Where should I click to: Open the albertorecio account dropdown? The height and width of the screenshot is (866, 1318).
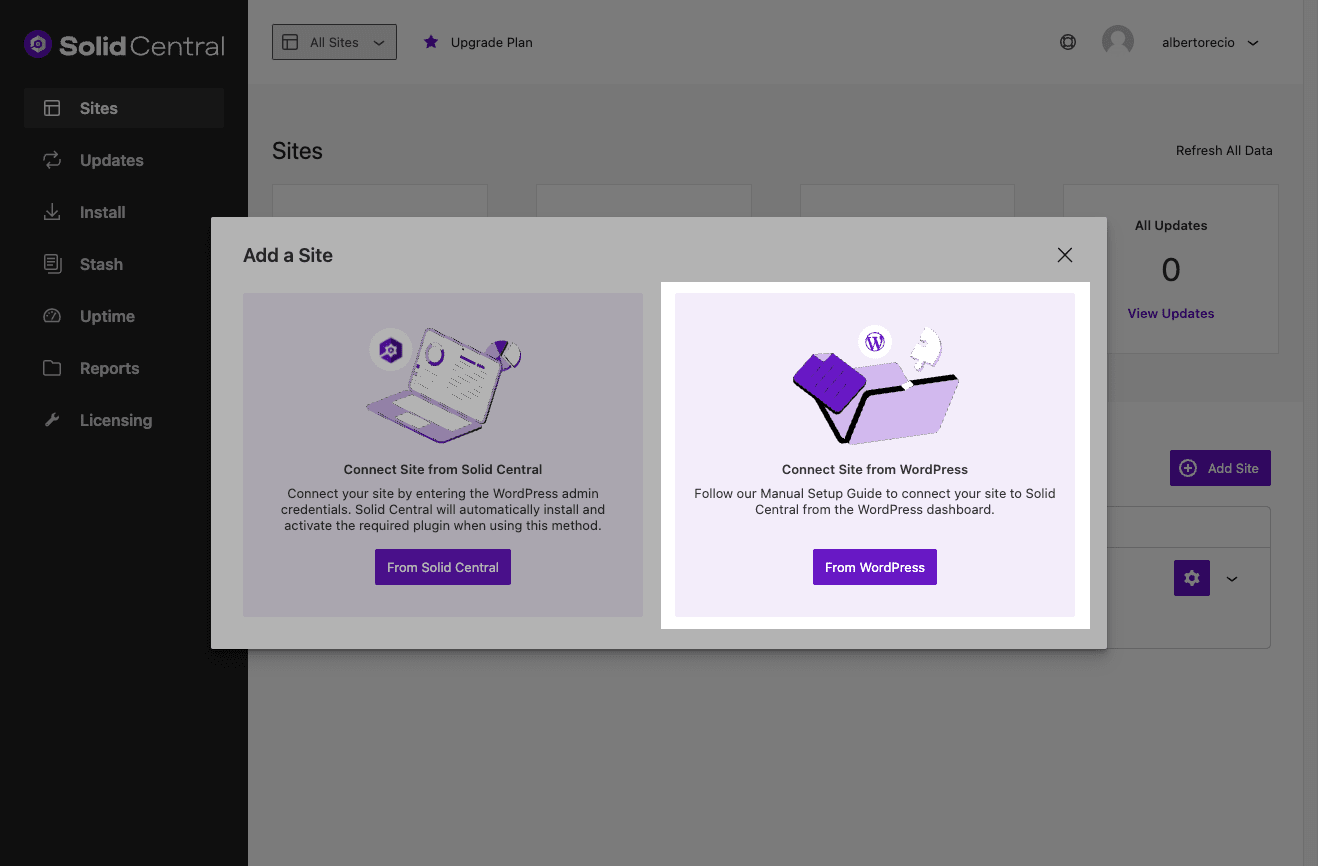[x=1210, y=43]
